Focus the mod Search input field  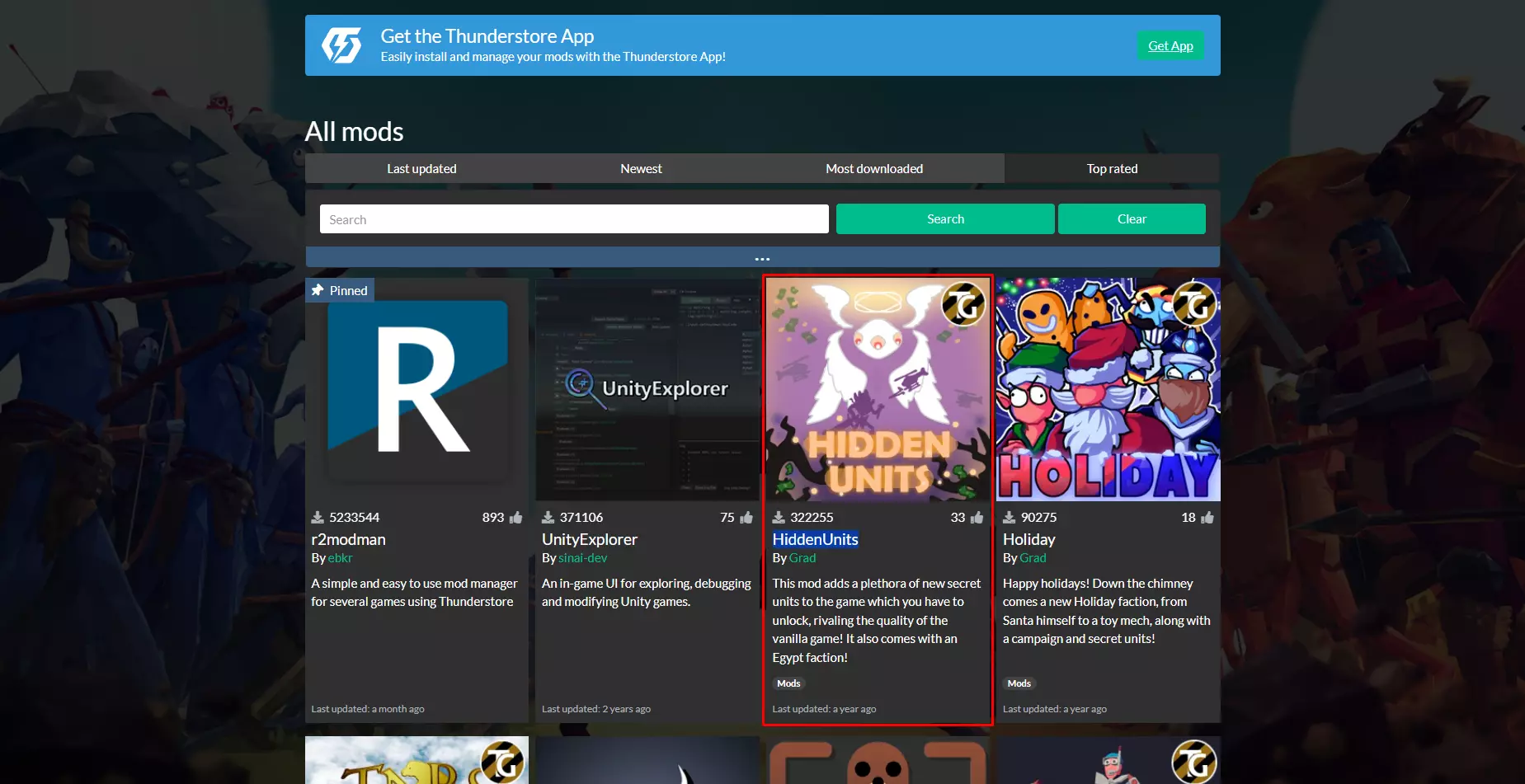574,219
